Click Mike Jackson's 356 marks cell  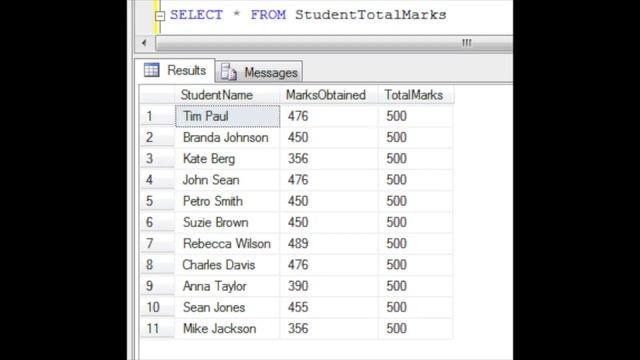(329, 329)
